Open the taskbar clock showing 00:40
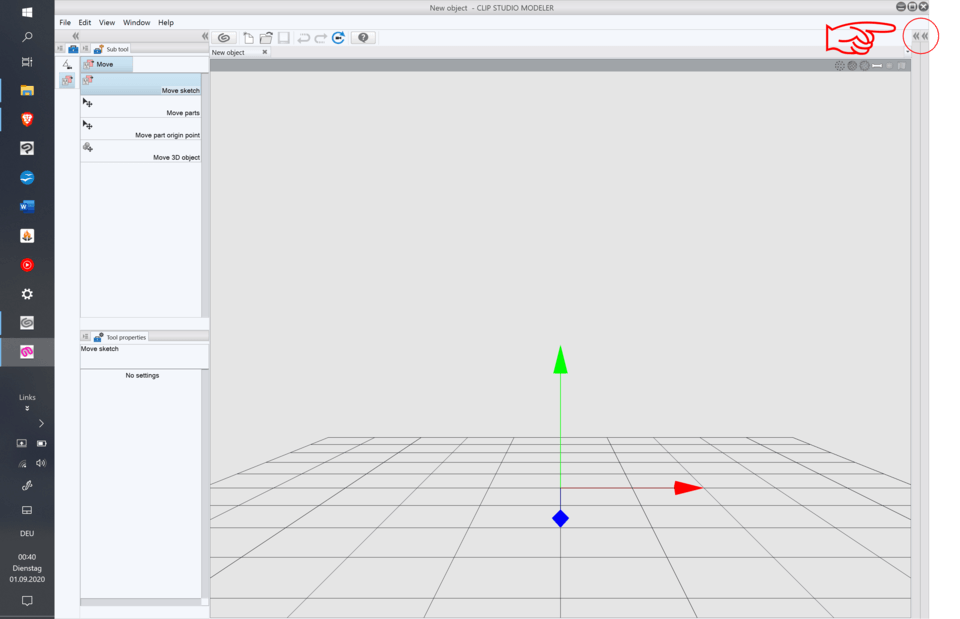The width and height of the screenshot is (960, 619). tap(27, 568)
